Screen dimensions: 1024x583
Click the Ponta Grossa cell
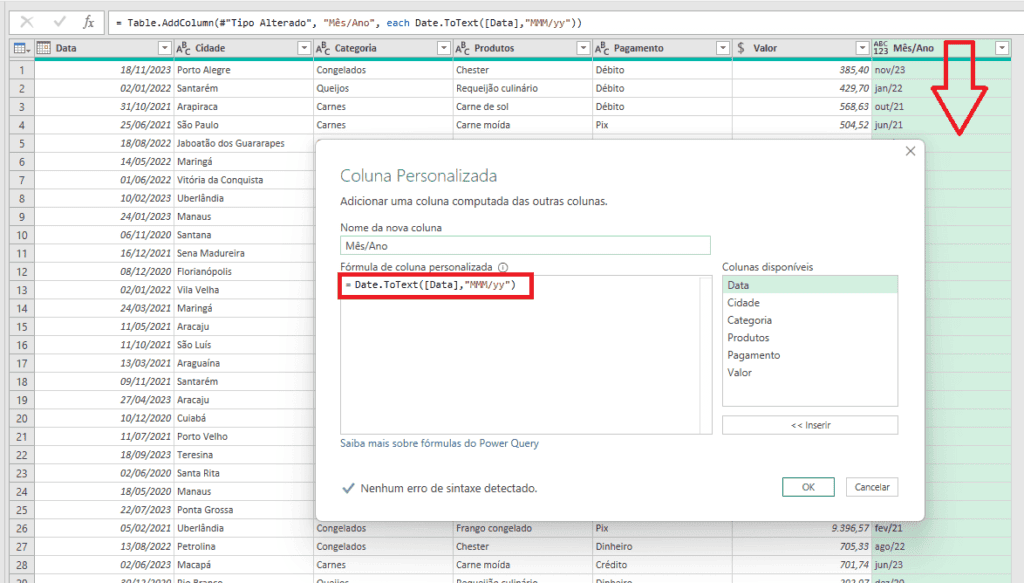(244, 510)
